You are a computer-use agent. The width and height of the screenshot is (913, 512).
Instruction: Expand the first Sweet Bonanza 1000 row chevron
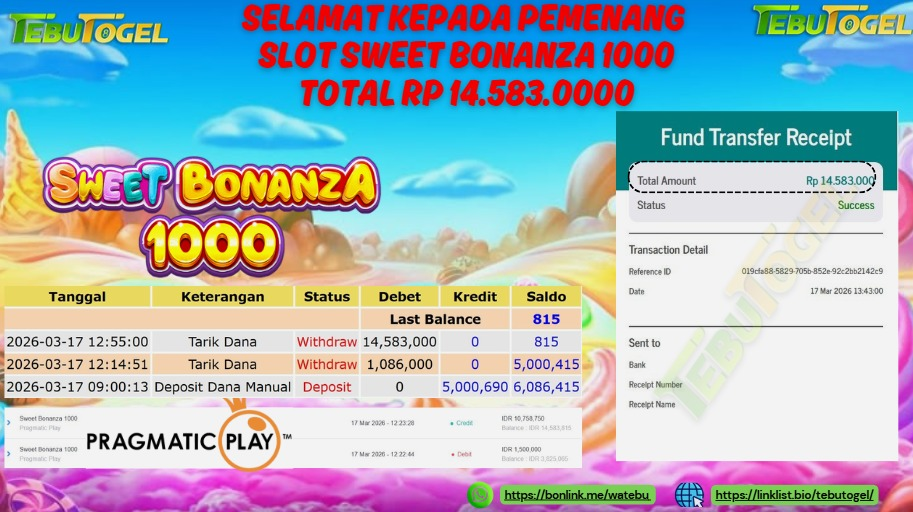tap(9, 423)
